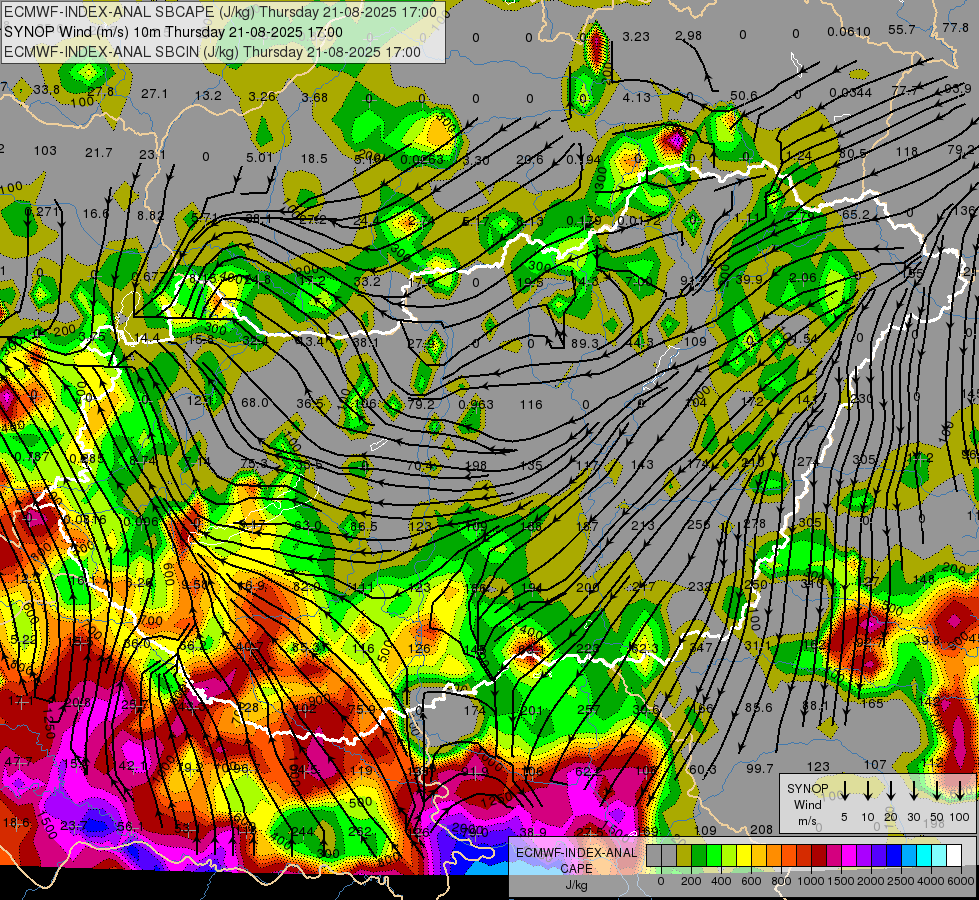Click the '2500' tick under the CAPE color bar

(x=901, y=881)
